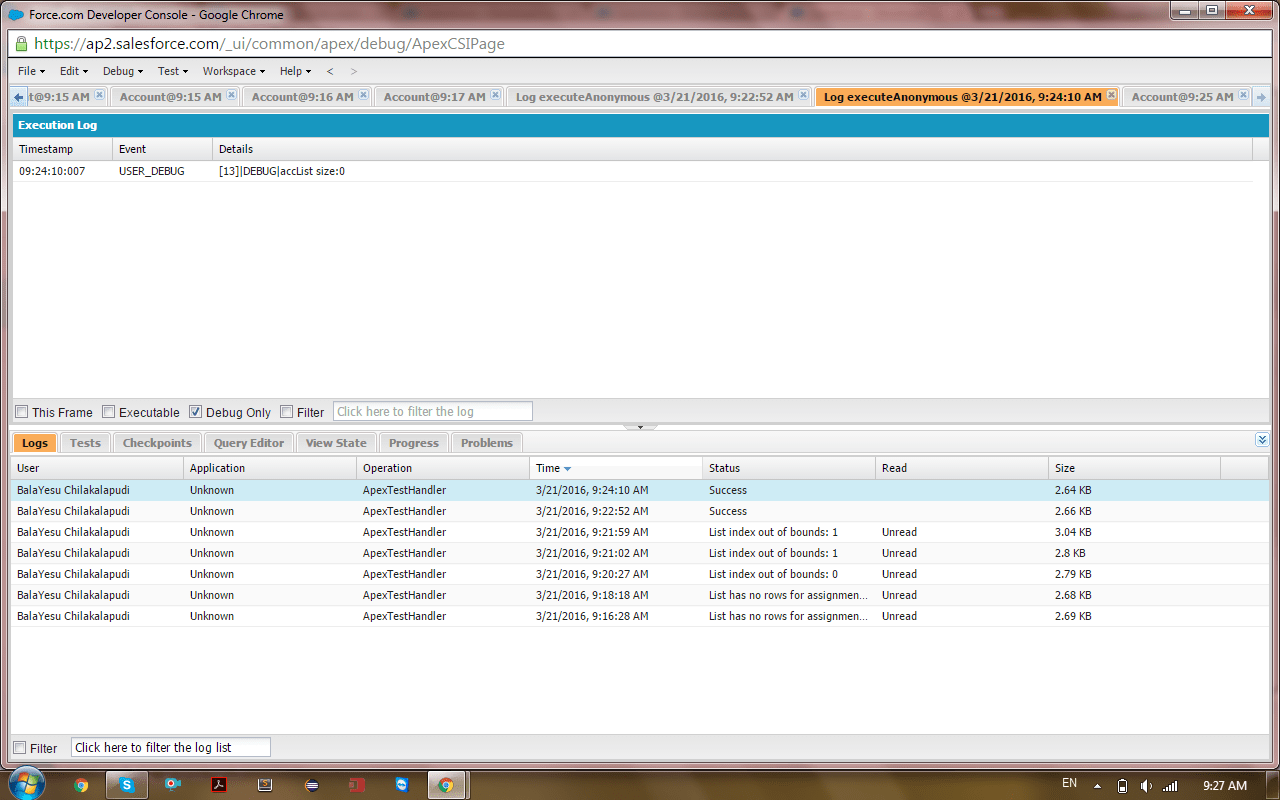Open the File menu
The image size is (1280, 800).
[x=31, y=71]
